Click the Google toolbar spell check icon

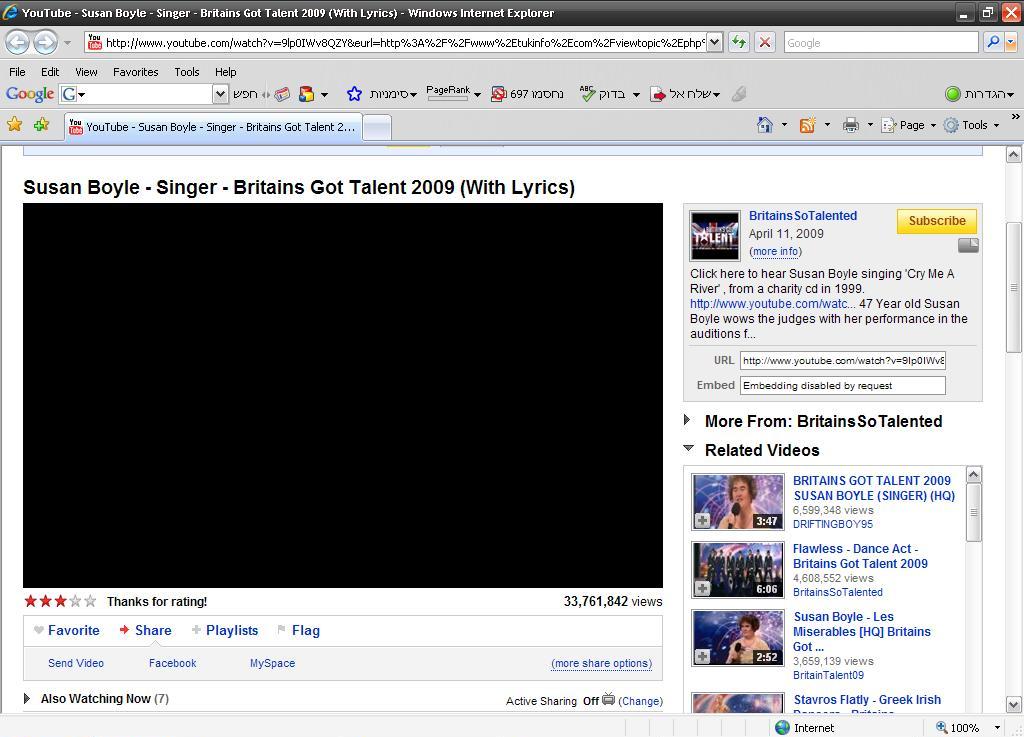pos(588,94)
